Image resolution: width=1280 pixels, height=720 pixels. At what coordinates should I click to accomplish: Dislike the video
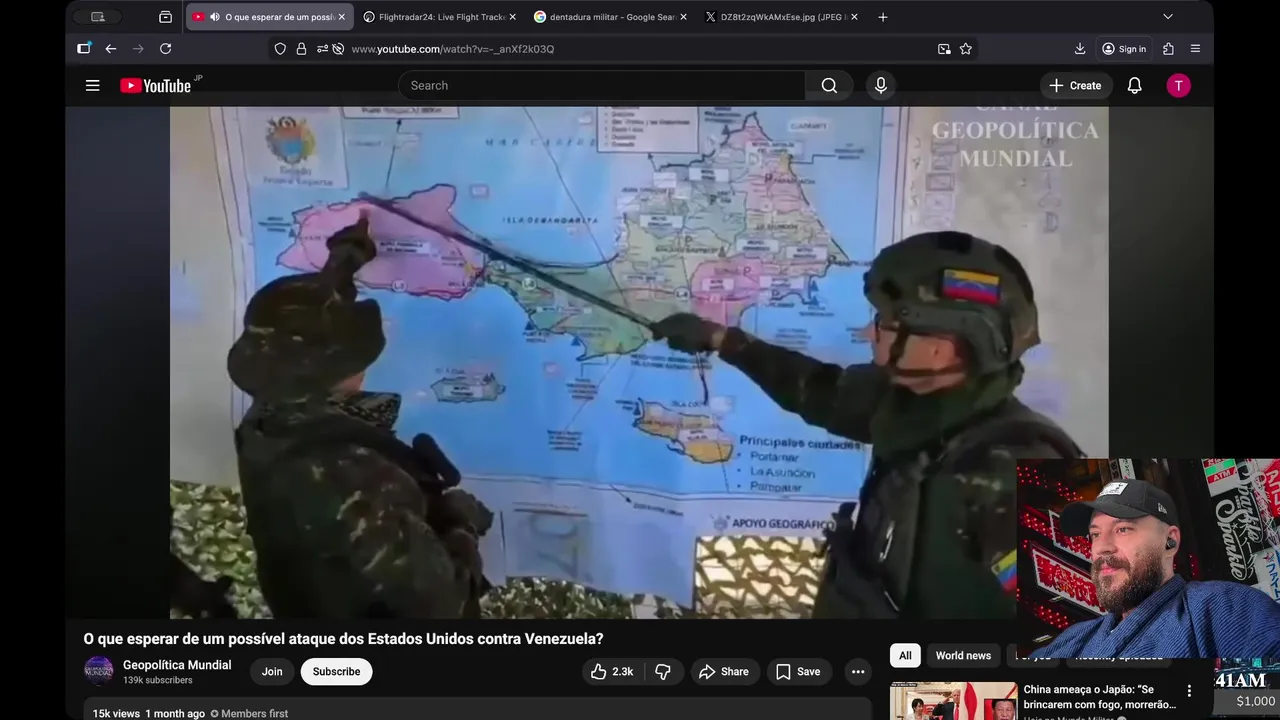pos(662,672)
